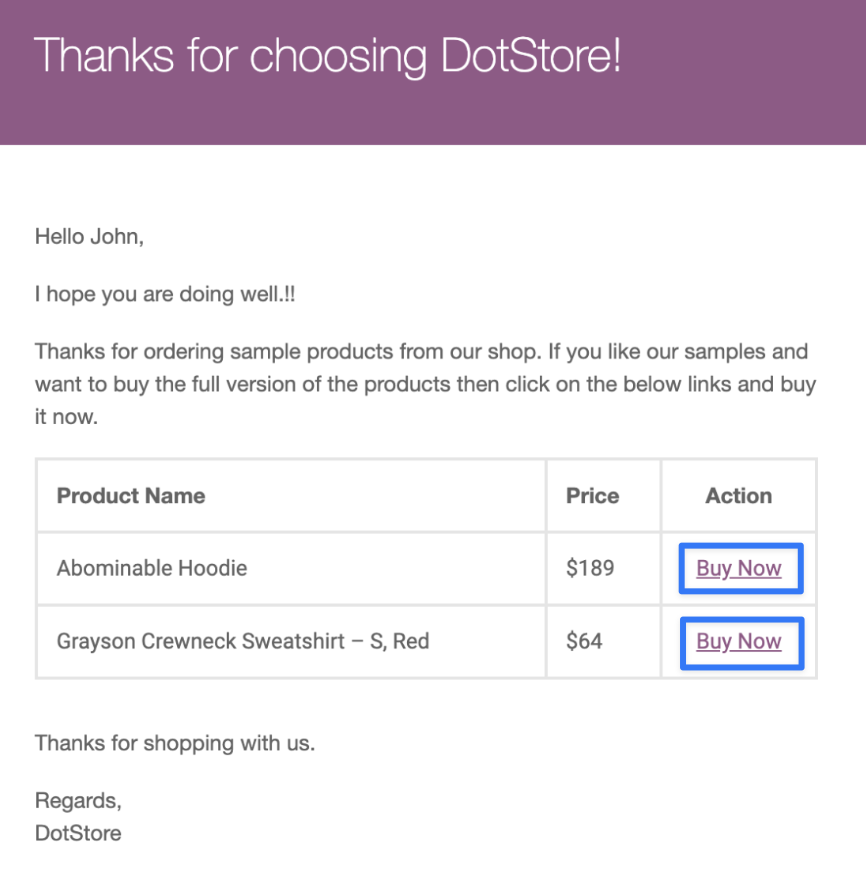Click the 'I hope you are doing well' line

click(x=165, y=294)
